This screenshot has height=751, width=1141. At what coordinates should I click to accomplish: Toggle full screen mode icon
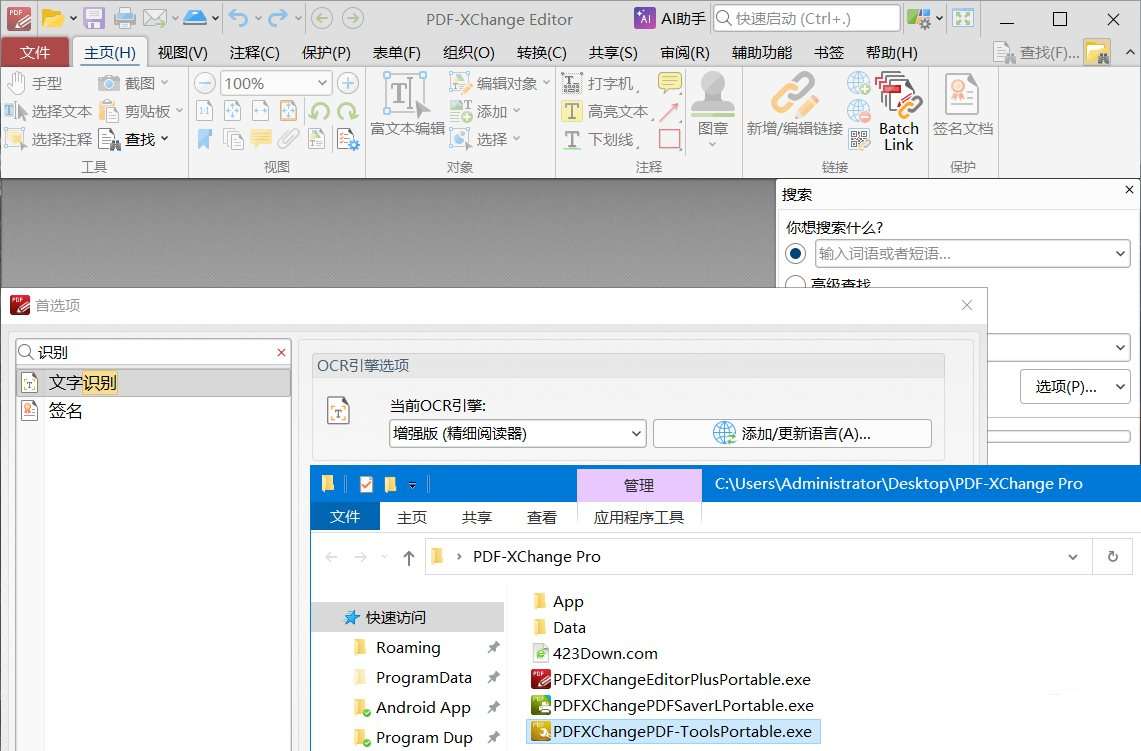tap(963, 18)
